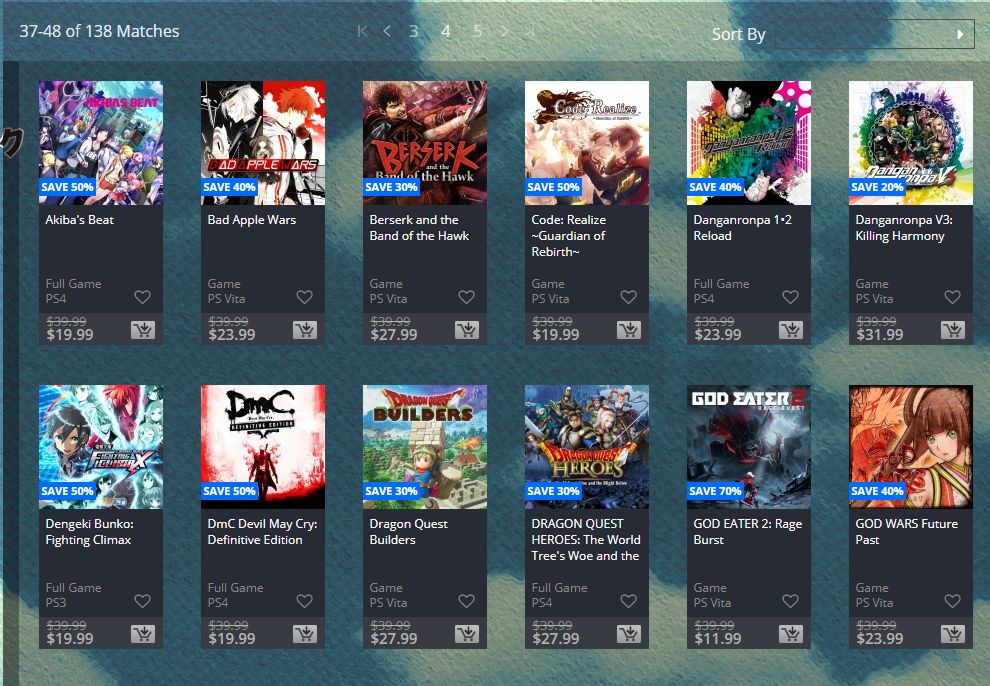Toggle wishlist heart for GOD WARS Future Past
The image size is (990, 686).
pyautogui.click(x=952, y=601)
